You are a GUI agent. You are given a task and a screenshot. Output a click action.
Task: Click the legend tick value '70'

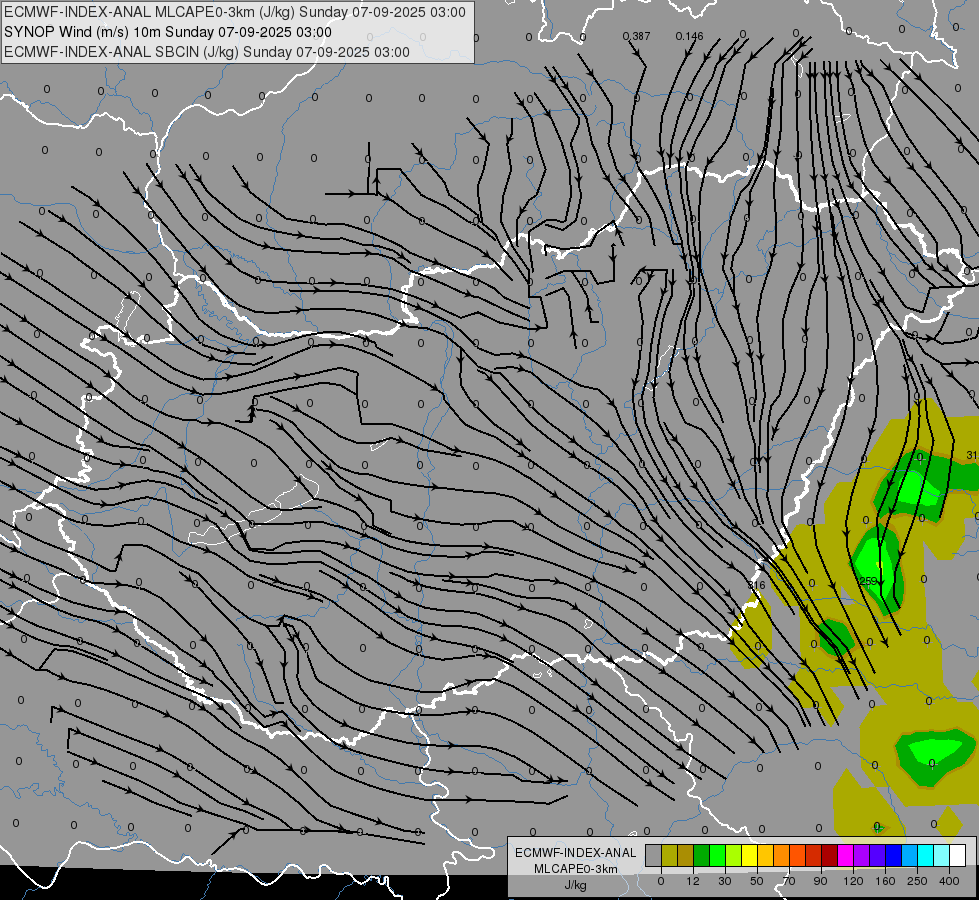click(789, 881)
